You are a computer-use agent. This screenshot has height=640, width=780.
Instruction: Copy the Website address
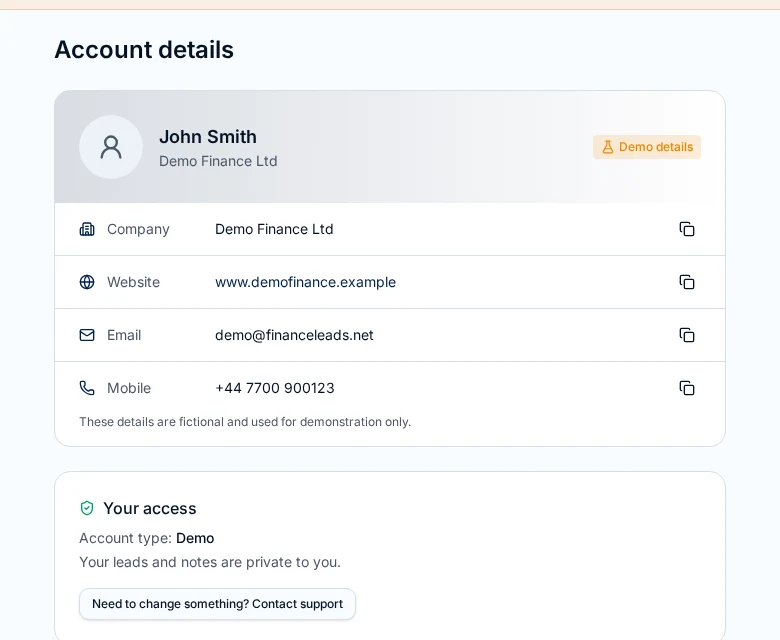tap(686, 282)
